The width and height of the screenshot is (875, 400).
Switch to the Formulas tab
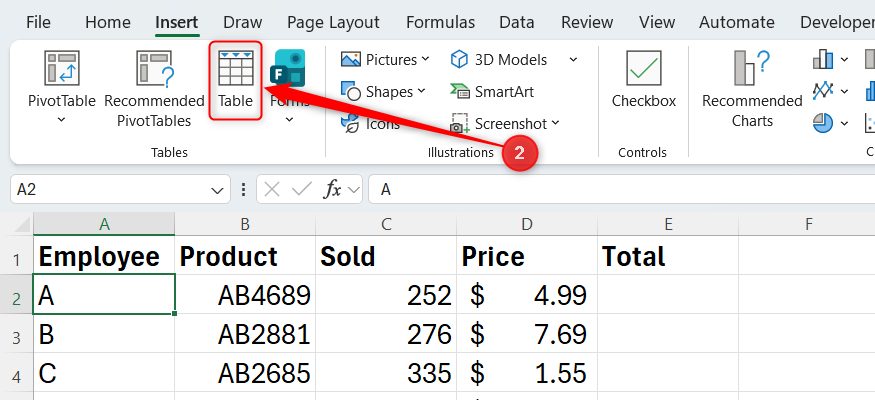click(x=440, y=22)
